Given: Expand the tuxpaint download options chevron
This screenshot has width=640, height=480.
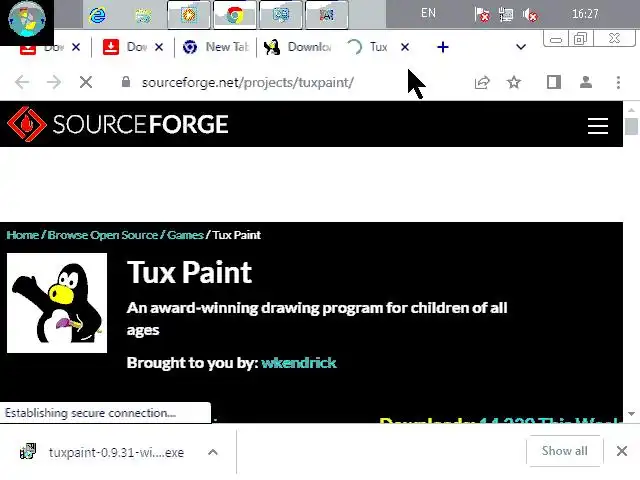Looking at the screenshot, I should coord(213,452).
